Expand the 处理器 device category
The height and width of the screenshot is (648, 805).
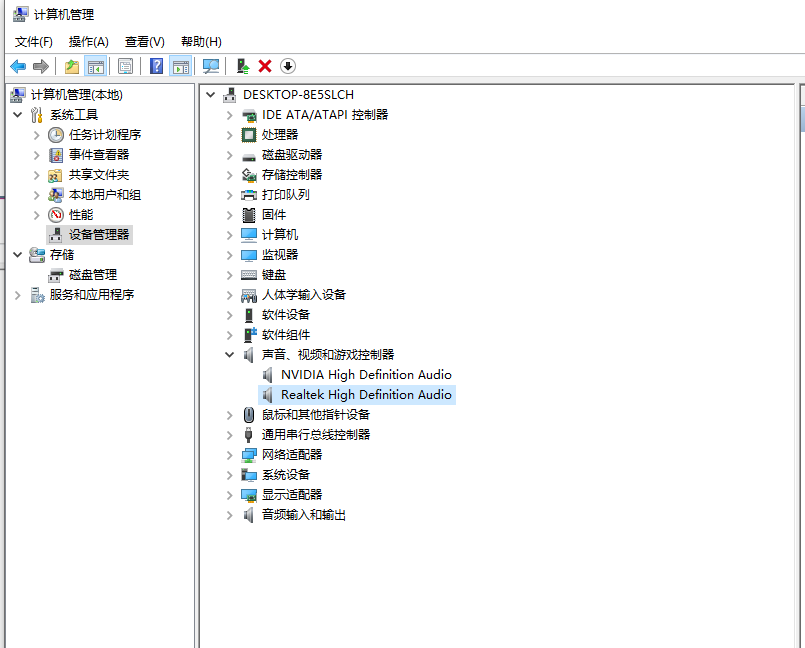tap(229, 134)
